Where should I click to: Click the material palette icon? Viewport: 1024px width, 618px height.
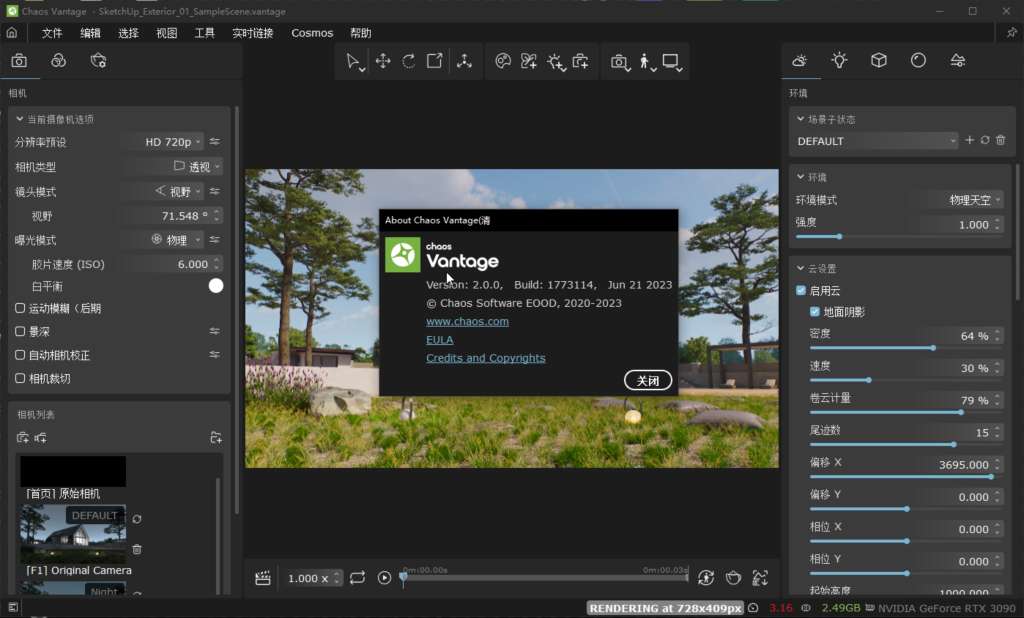pos(502,61)
